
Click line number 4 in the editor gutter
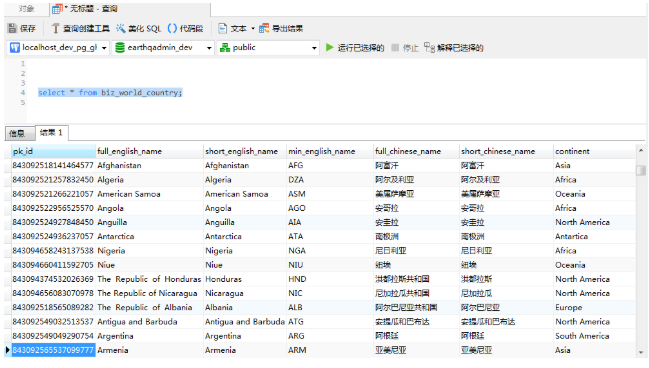point(23,93)
